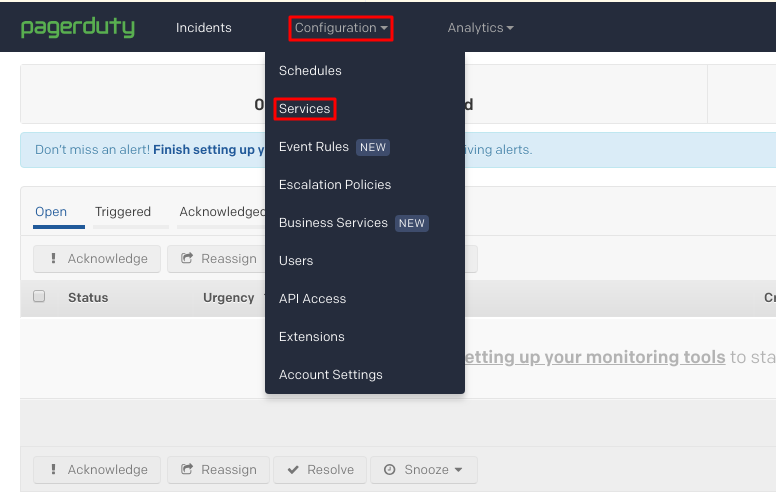Open the Incidents page
This screenshot has height=499, width=776.
[203, 28]
